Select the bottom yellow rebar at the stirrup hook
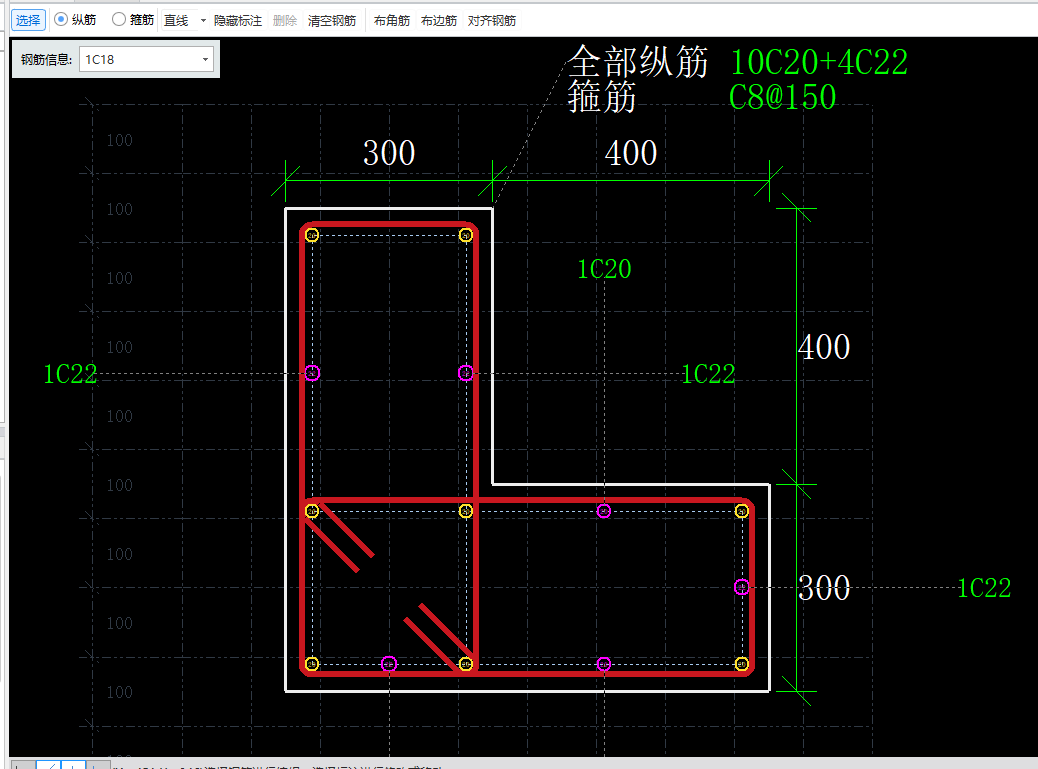 point(465,664)
